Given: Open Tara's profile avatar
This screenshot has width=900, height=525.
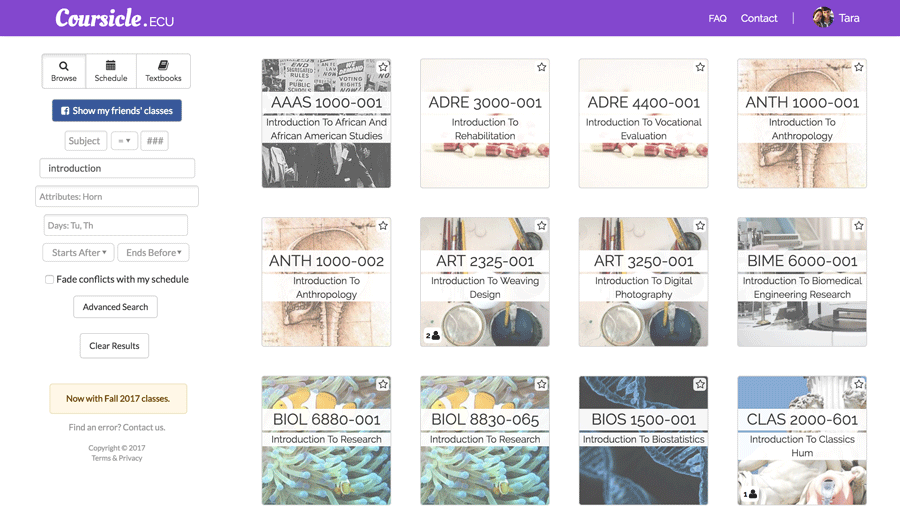Looking at the screenshot, I should click(823, 18).
